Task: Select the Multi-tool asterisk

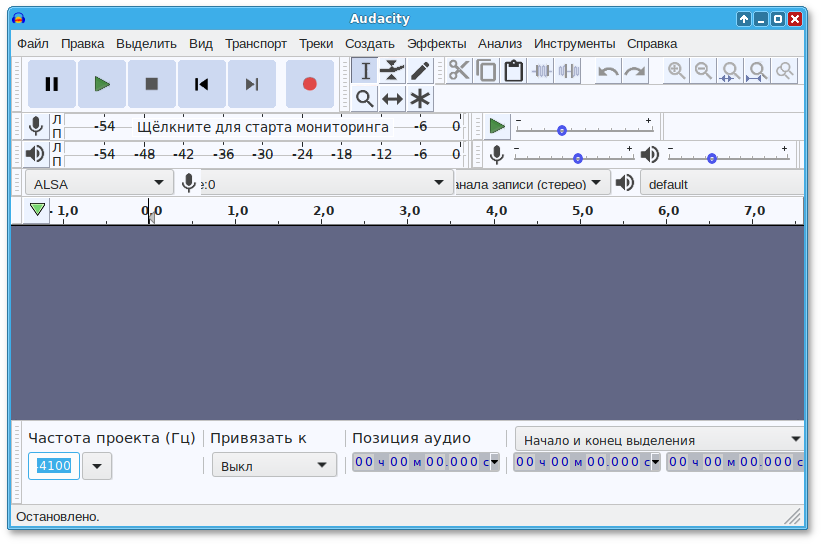Action: pyautogui.click(x=420, y=98)
